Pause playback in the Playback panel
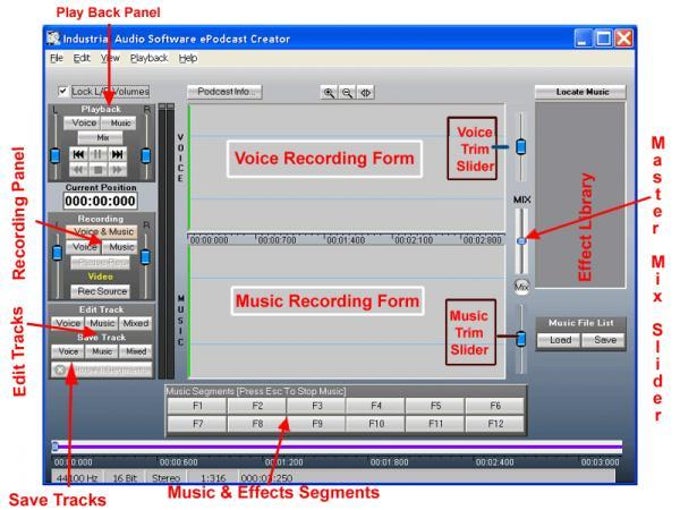The width and height of the screenshot is (680, 510). coord(98,154)
